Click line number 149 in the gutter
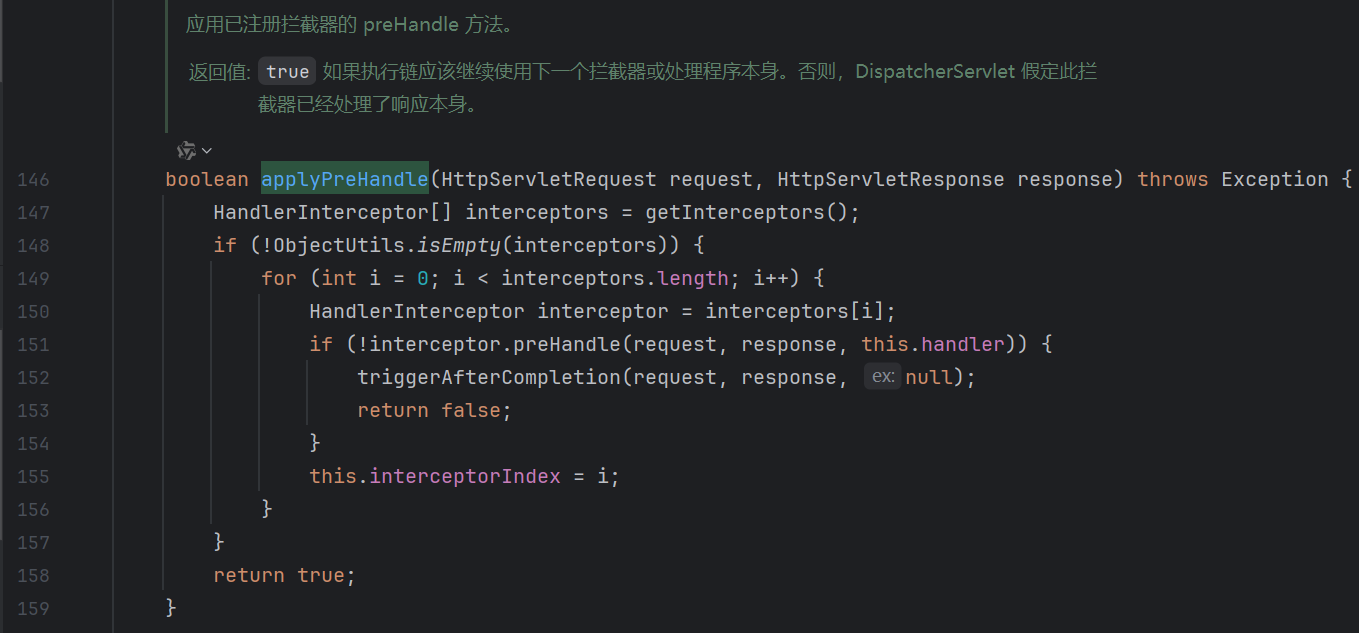The width and height of the screenshot is (1359, 633). tap(33, 279)
